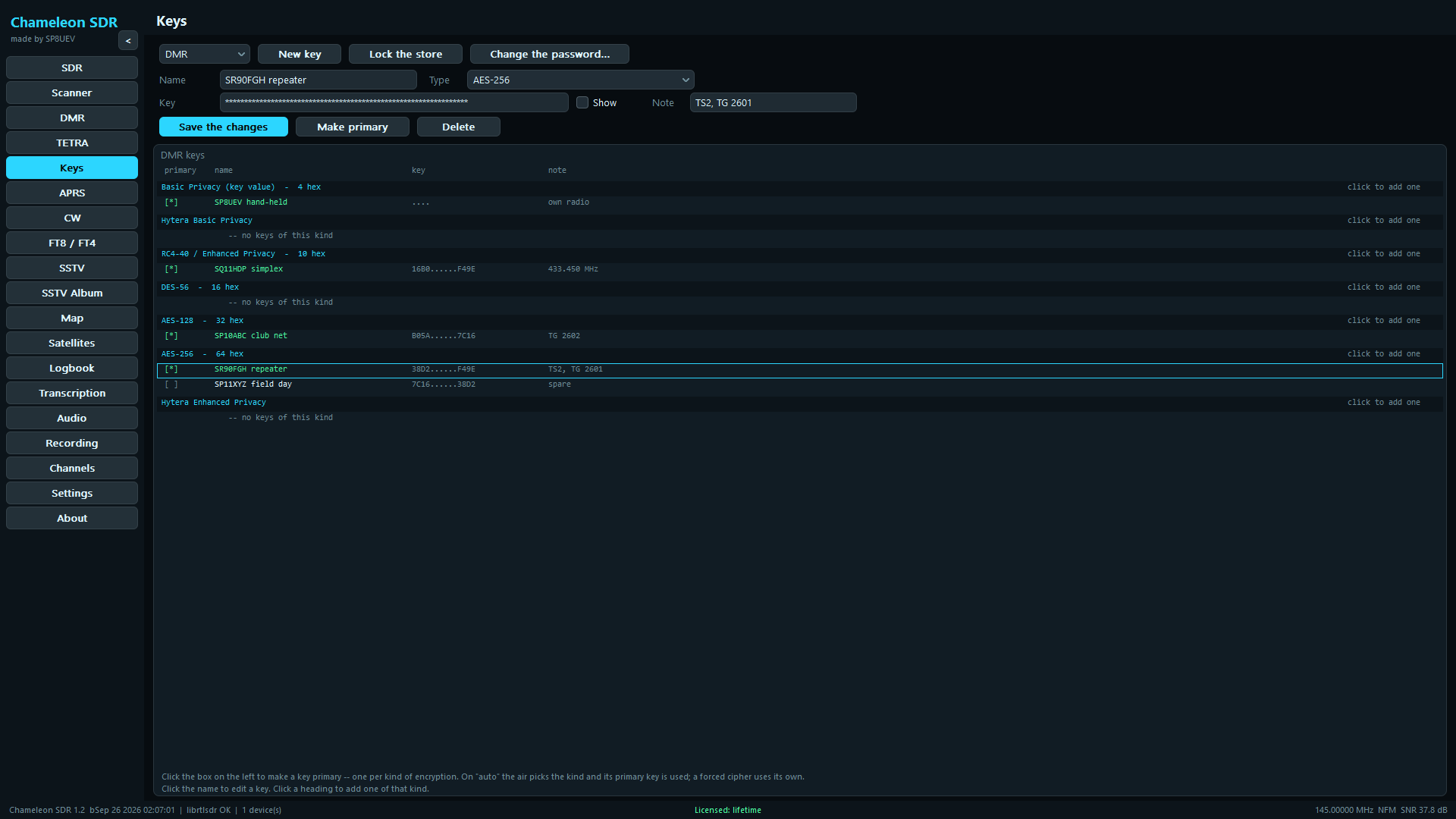Open the Settings page
The image size is (1456, 819).
72,493
